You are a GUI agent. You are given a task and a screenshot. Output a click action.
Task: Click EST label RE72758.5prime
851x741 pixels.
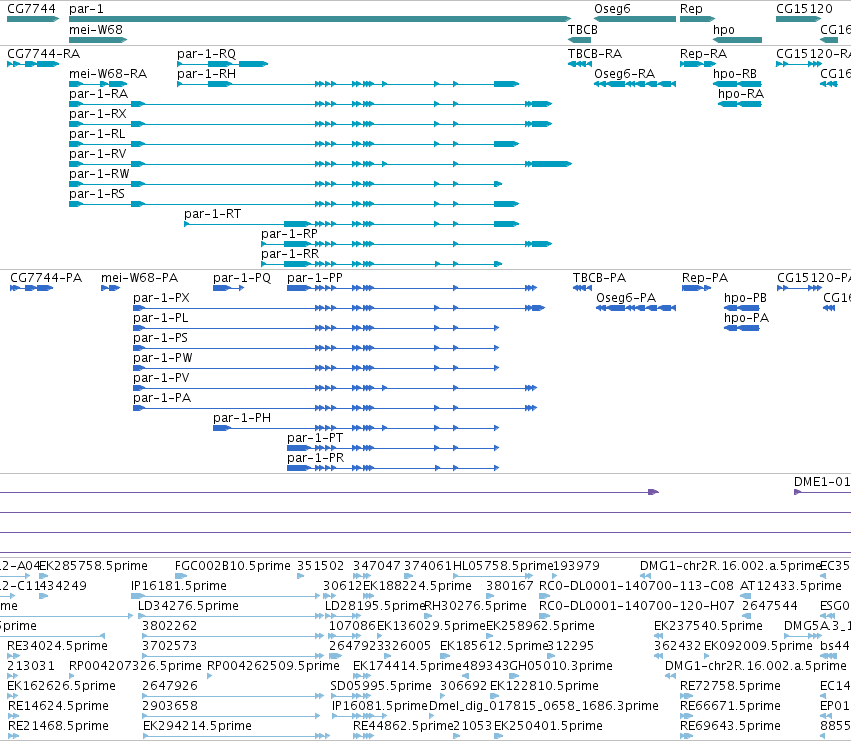point(730,686)
